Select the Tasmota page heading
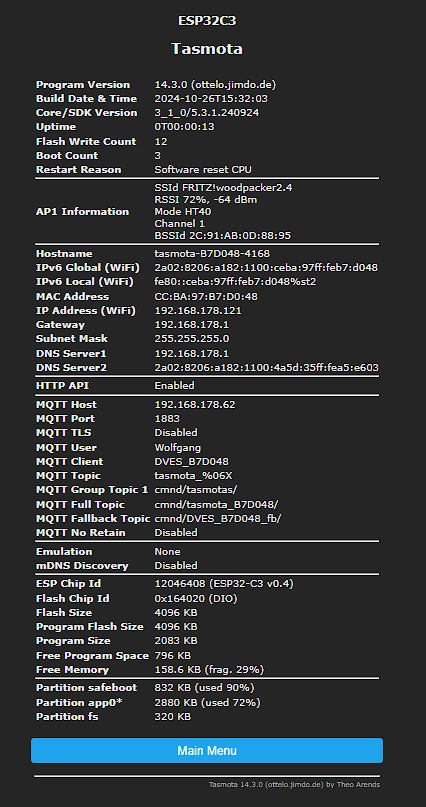The height and width of the screenshot is (807, 426). coord(207,49)
